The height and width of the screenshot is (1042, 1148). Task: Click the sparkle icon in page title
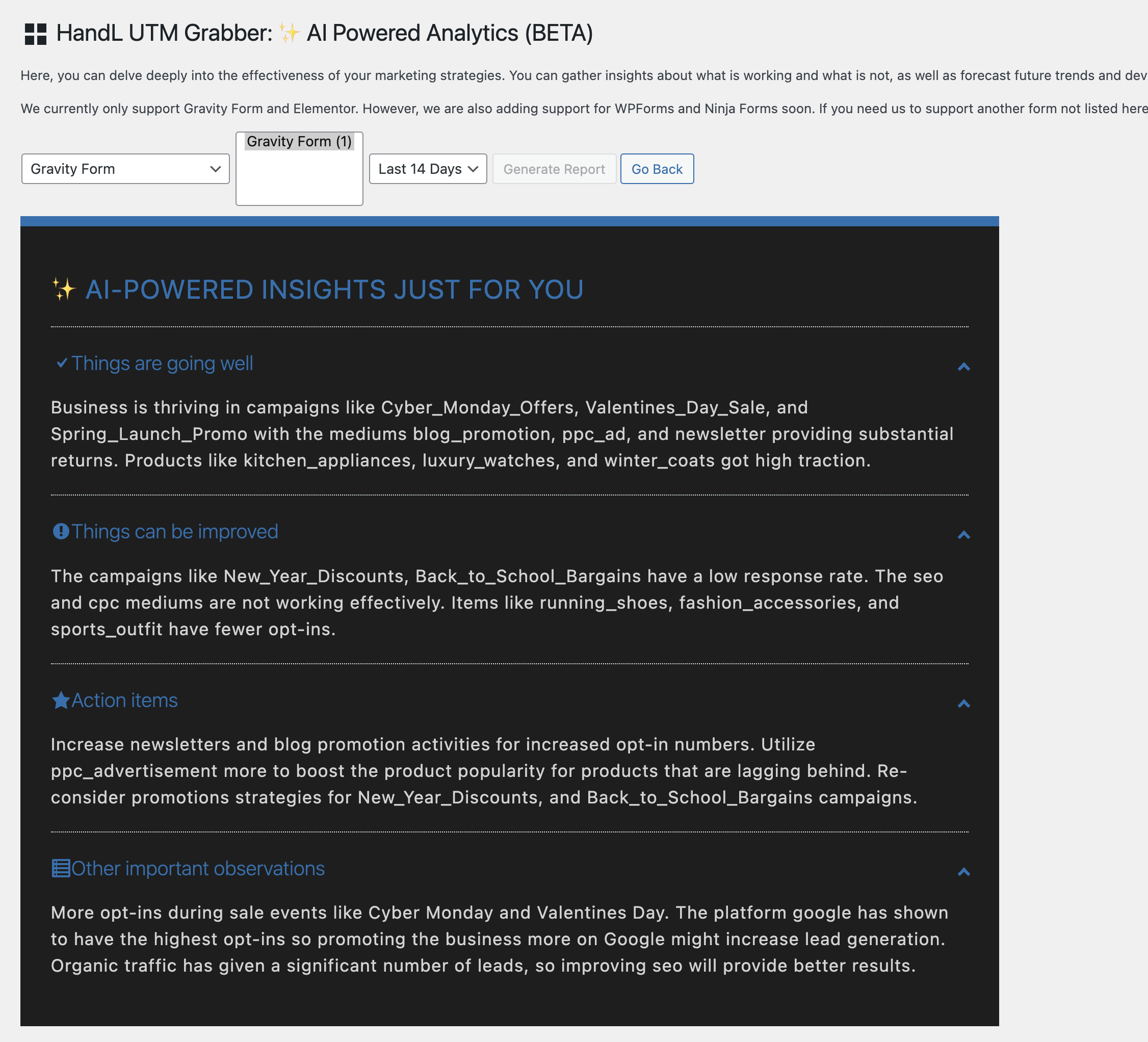pos(289,33)
